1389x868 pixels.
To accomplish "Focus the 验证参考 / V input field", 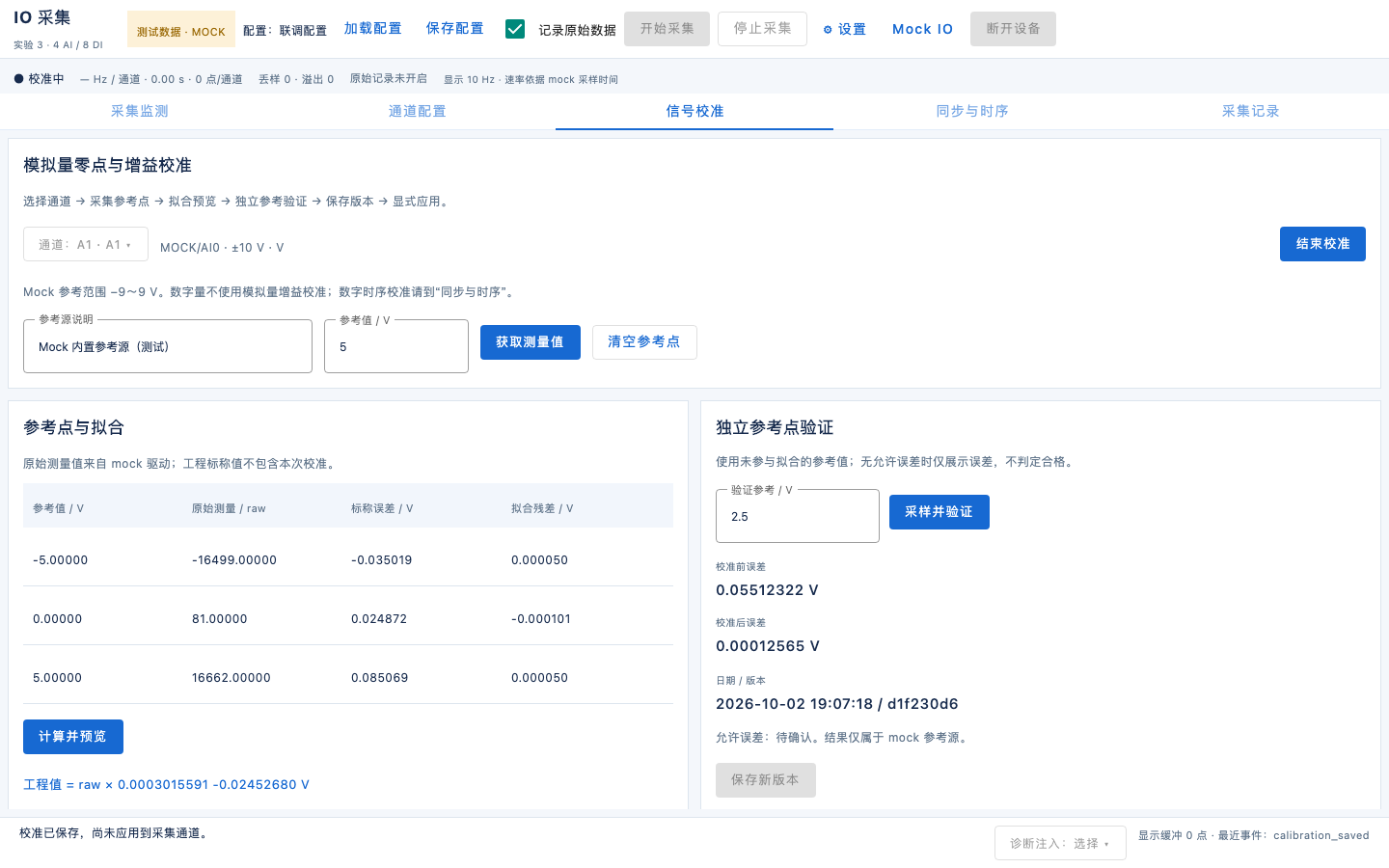I will tap(798, 516).
